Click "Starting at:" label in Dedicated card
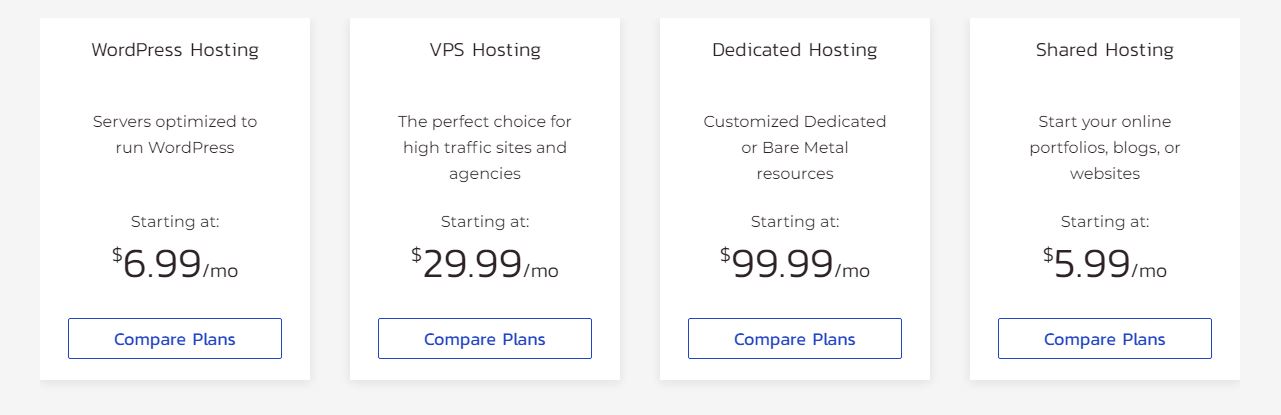Image resolution: width=1281 pixels, height=415 pixels. click(x=795, y=222)
